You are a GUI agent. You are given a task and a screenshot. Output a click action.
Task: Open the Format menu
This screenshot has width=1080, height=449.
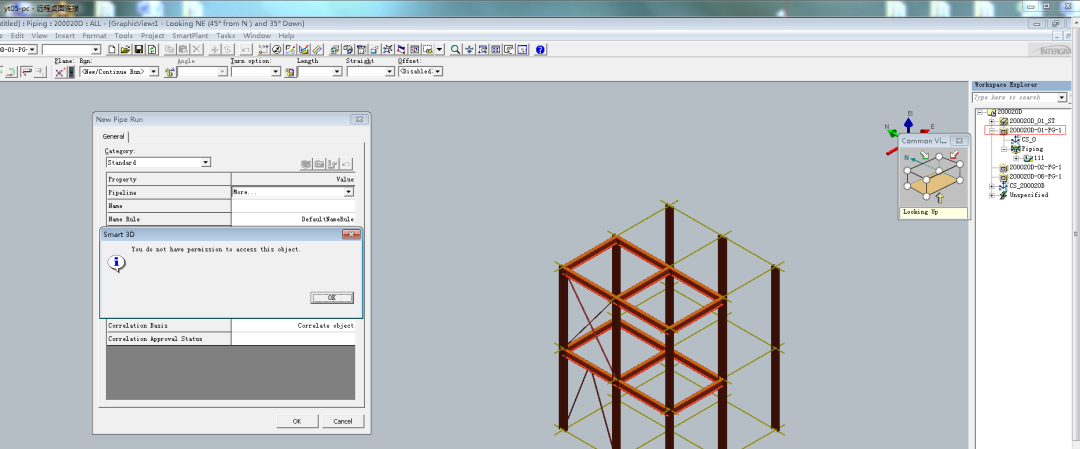[94, 36]
